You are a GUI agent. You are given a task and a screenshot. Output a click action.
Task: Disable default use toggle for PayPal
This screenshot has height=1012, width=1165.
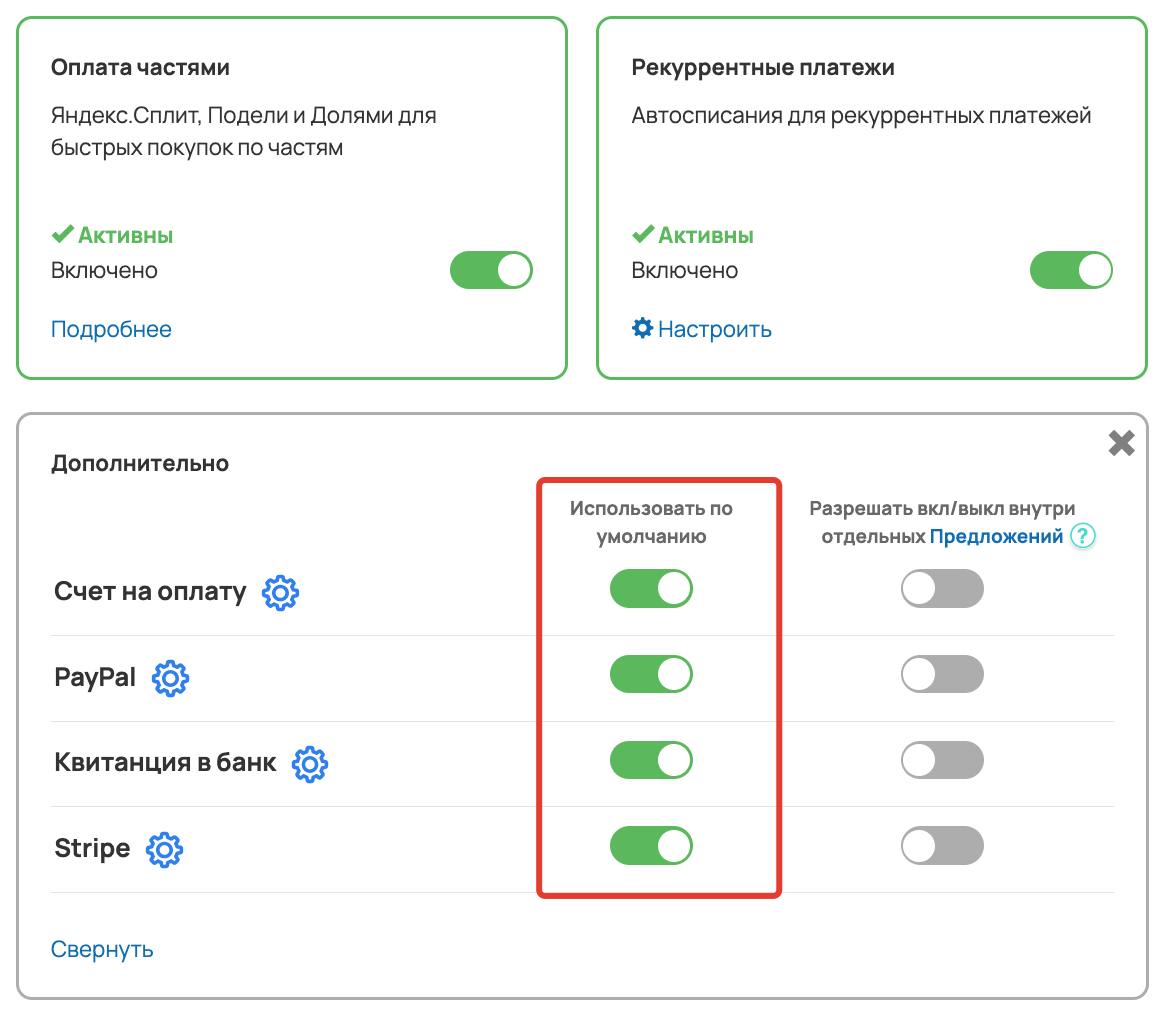(651, 674)
